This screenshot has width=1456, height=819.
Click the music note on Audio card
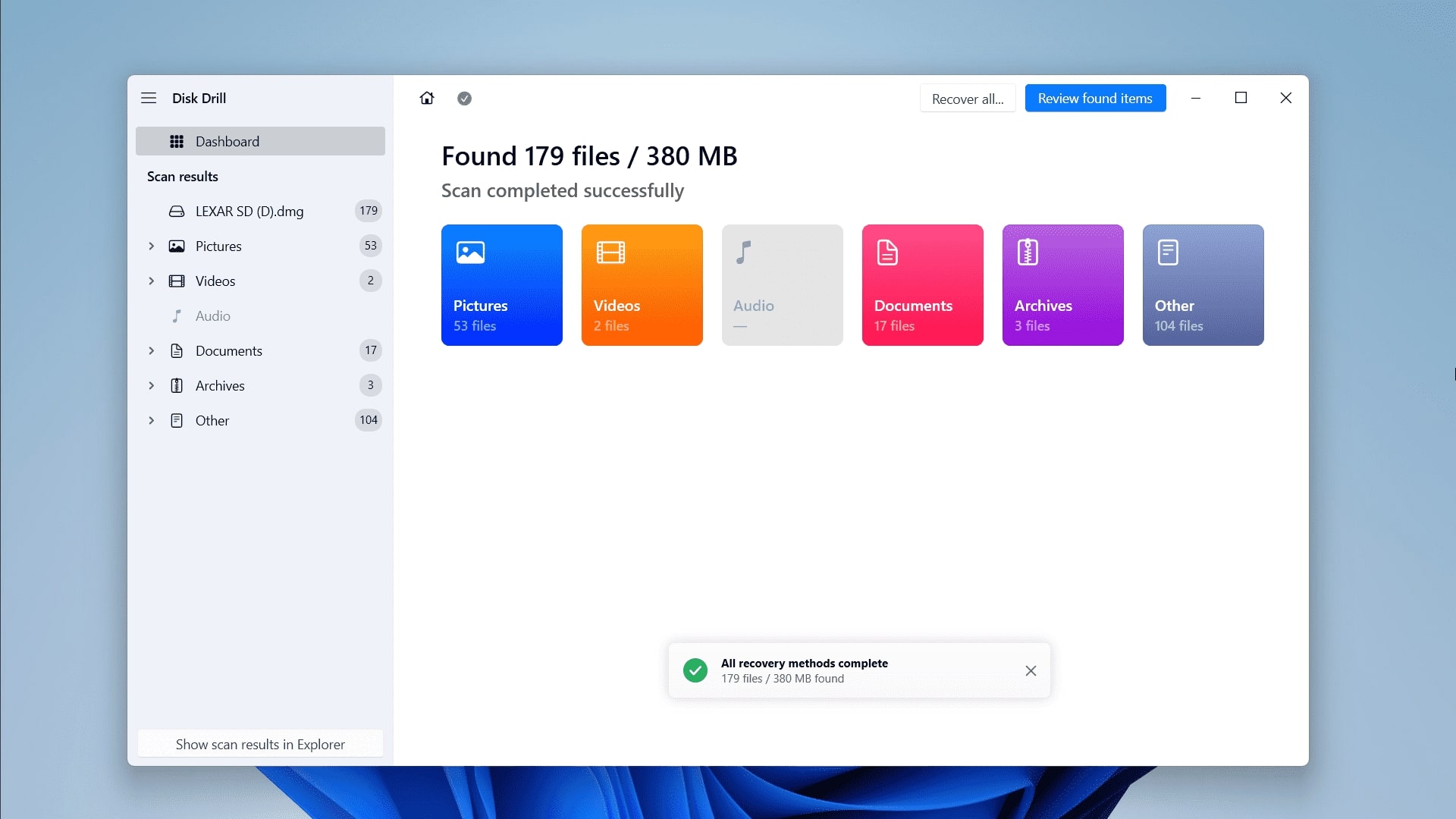tap(744, 252)
